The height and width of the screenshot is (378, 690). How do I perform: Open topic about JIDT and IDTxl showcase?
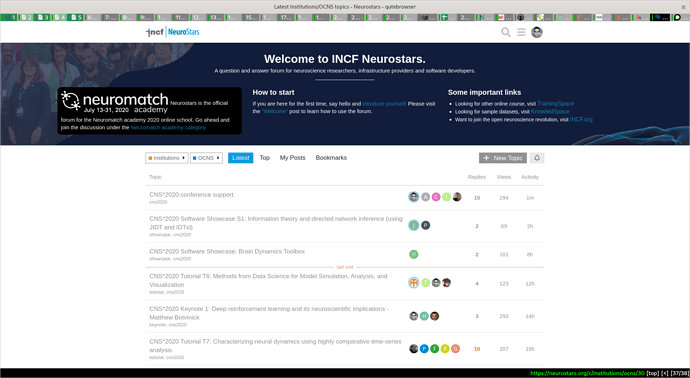(x=276, y=223)
